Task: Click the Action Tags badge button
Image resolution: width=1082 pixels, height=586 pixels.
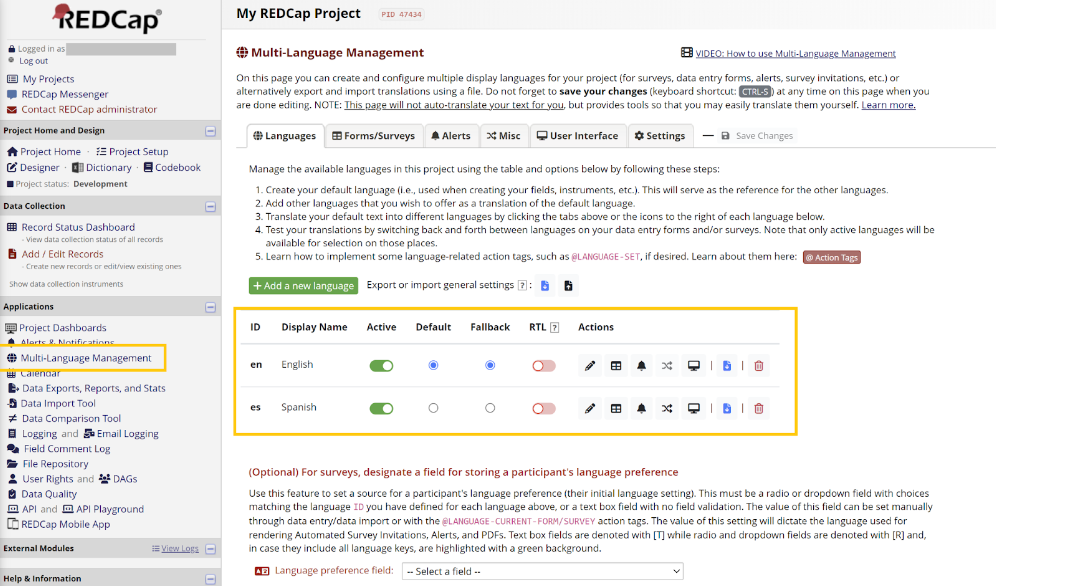Action: [831, 257]
